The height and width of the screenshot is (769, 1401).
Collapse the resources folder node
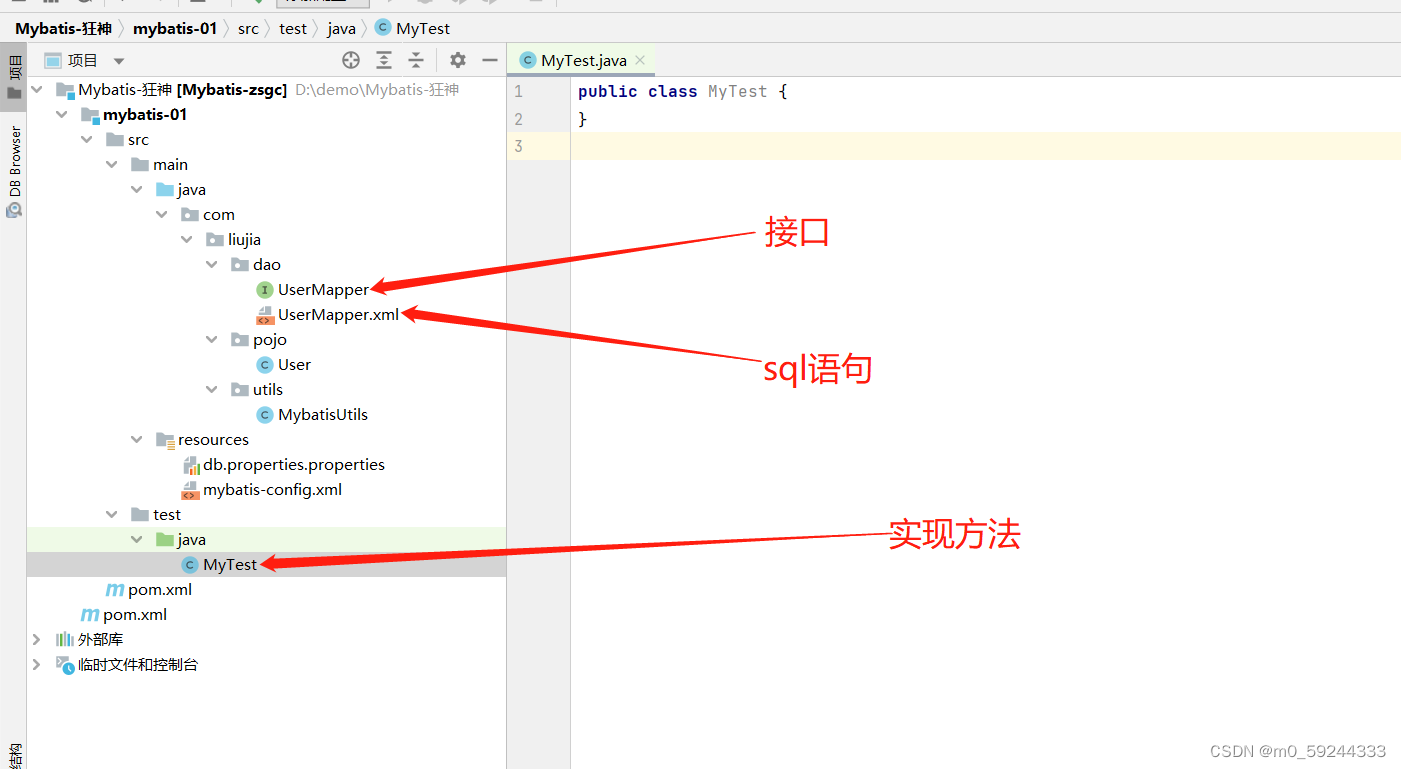pos(137,439)
